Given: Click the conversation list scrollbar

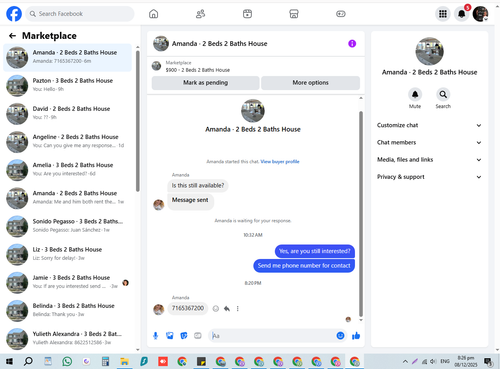Looking at the screenshot, I should 138,121.
